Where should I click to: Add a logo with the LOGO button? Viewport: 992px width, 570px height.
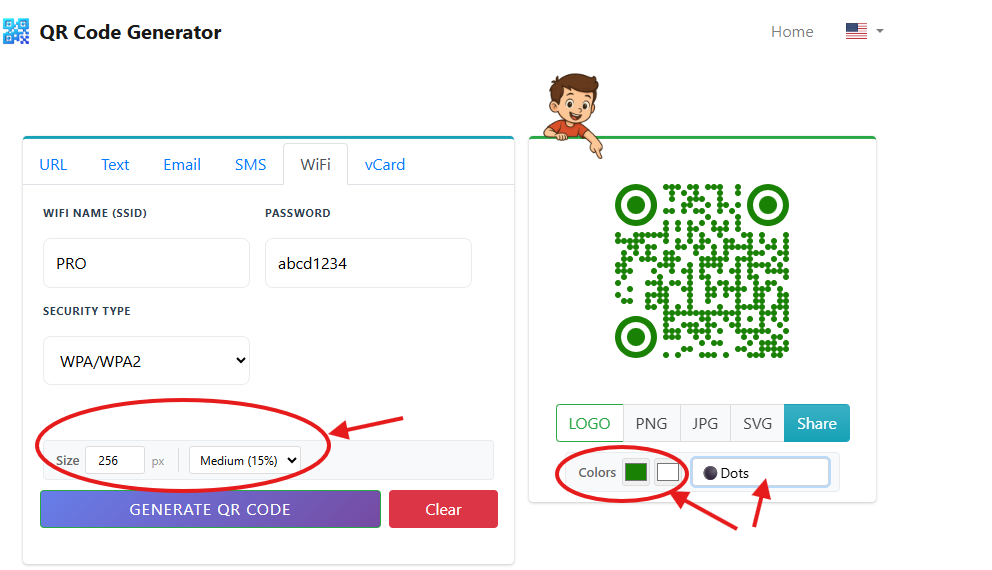(x=590, y=423)
